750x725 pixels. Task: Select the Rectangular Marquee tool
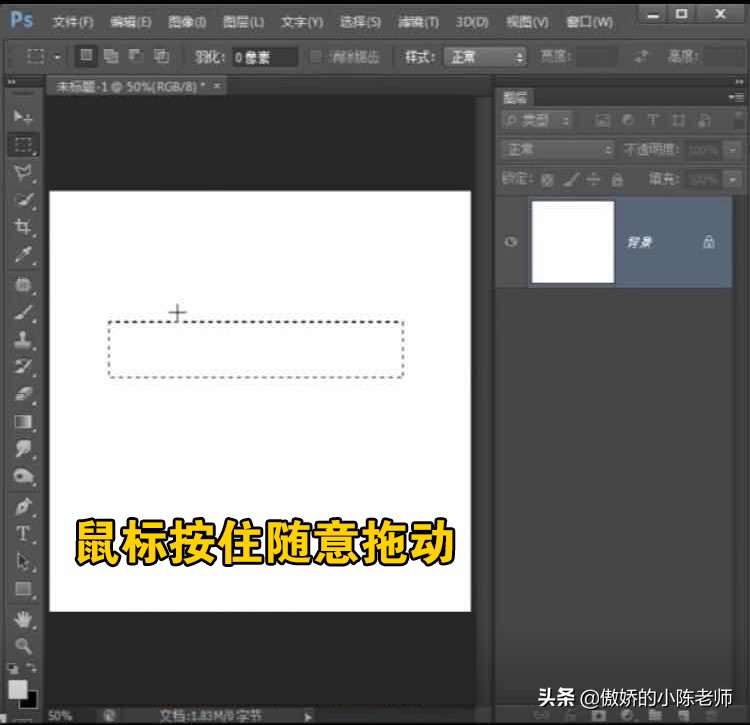pyautogui.click(x=22, y=144)
